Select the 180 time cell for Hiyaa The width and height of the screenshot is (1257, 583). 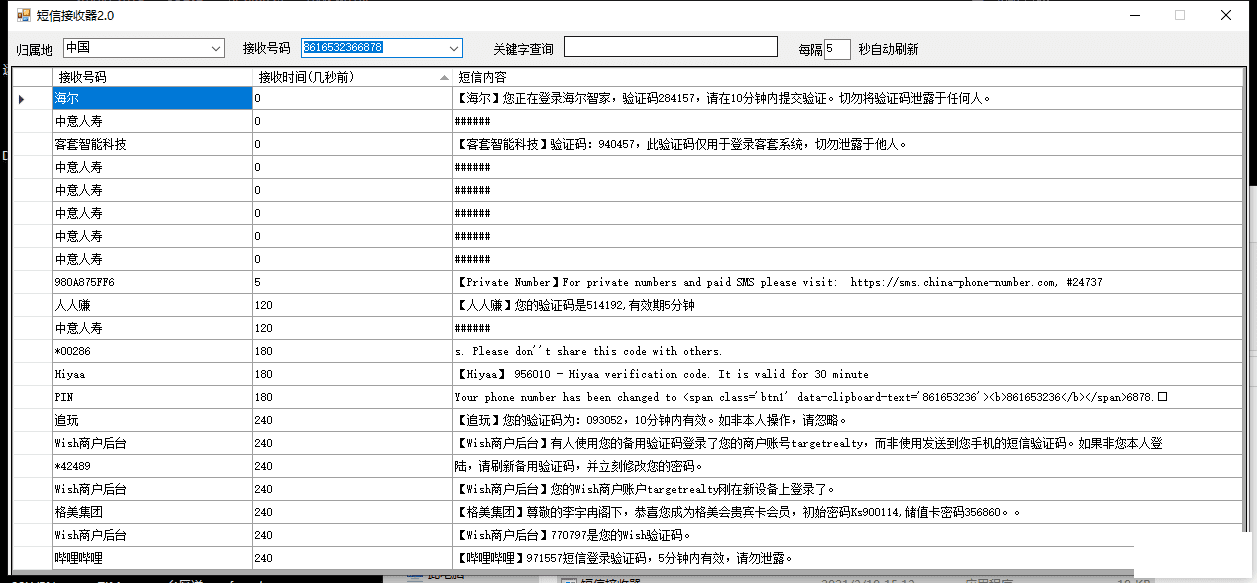click(352, 374)
